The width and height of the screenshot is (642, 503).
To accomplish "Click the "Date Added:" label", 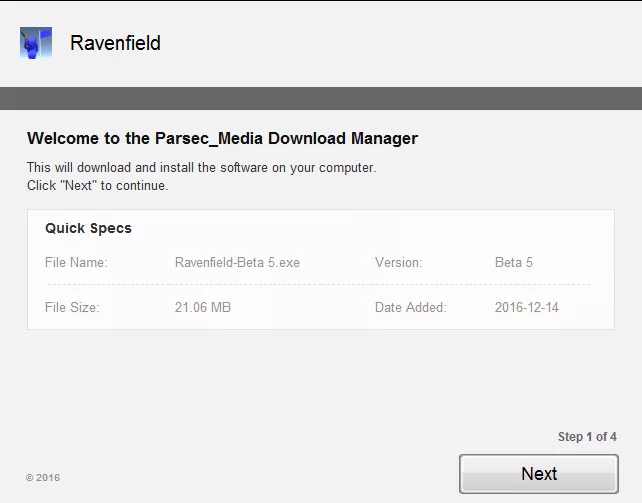I will (410, 307).
